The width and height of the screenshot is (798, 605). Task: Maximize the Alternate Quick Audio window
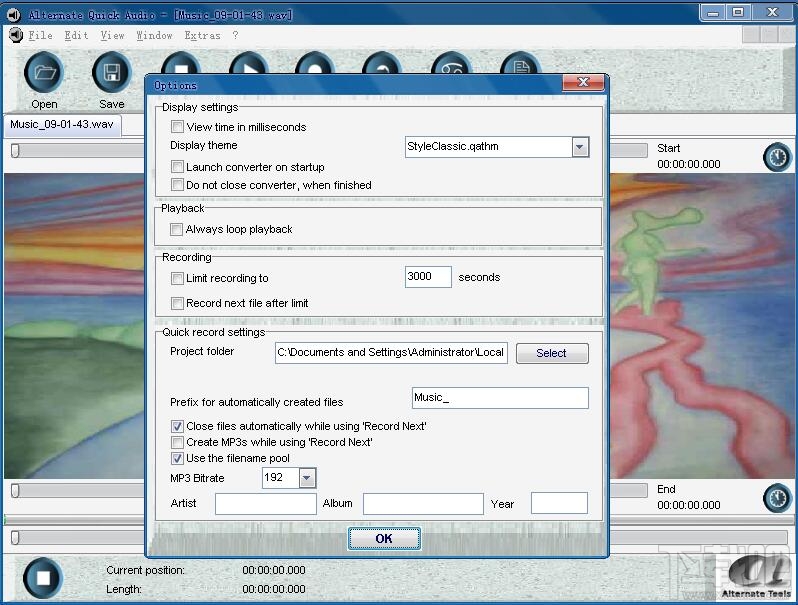click(737, 12)
